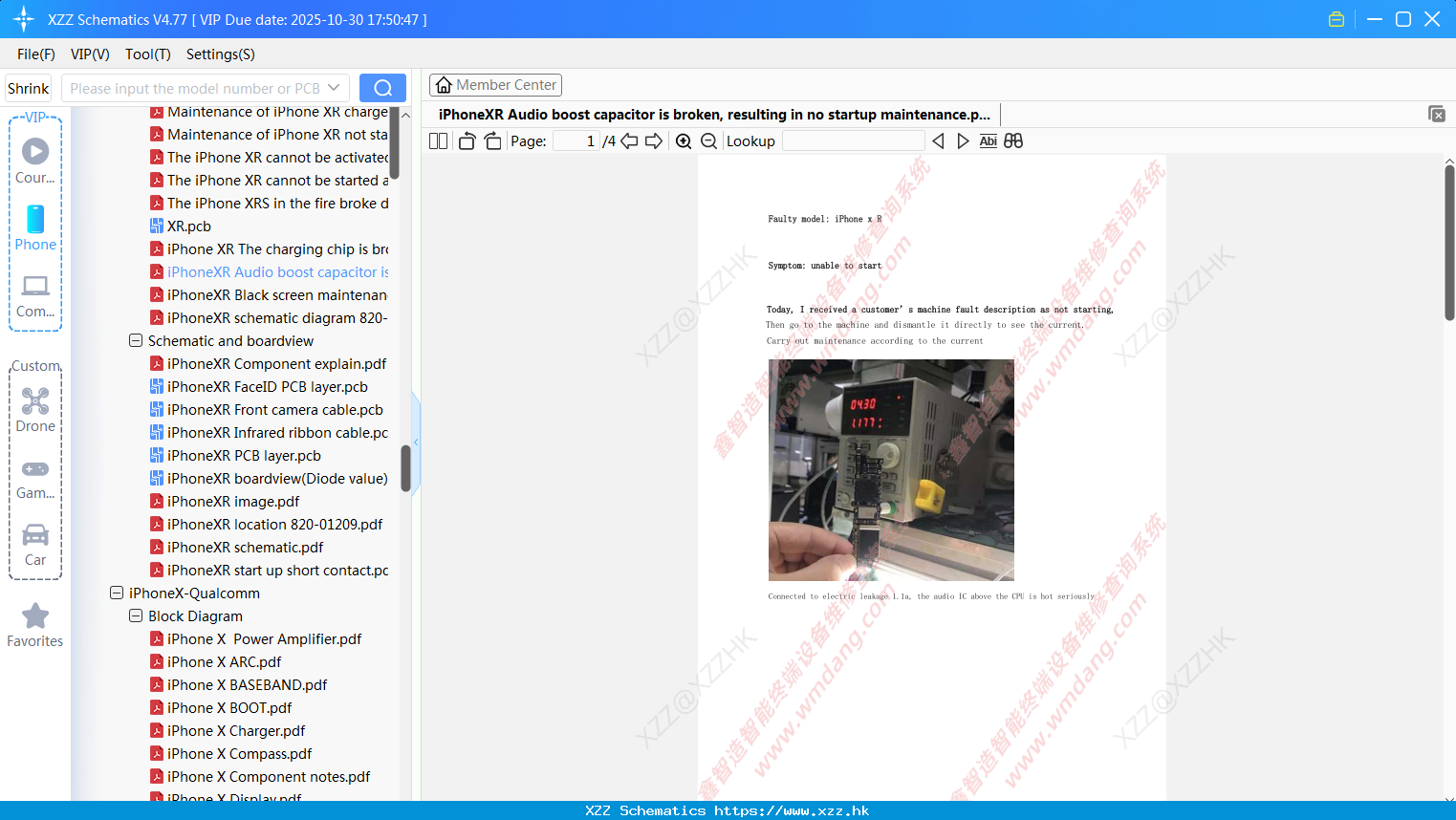Close the document tab panel icon

click(1437, 114)
